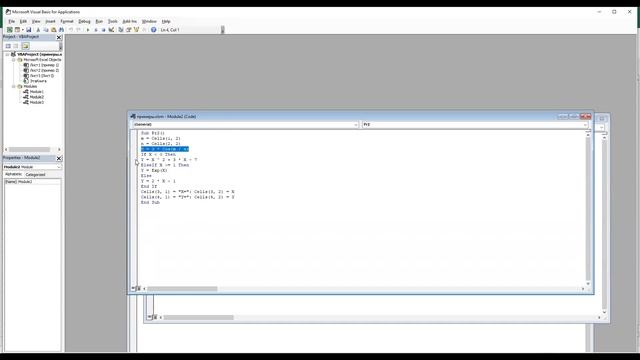The width and height of the screenshot is (640, 360).
Task: Open Project Explorer from the toolbar
Action: [121, 30]
